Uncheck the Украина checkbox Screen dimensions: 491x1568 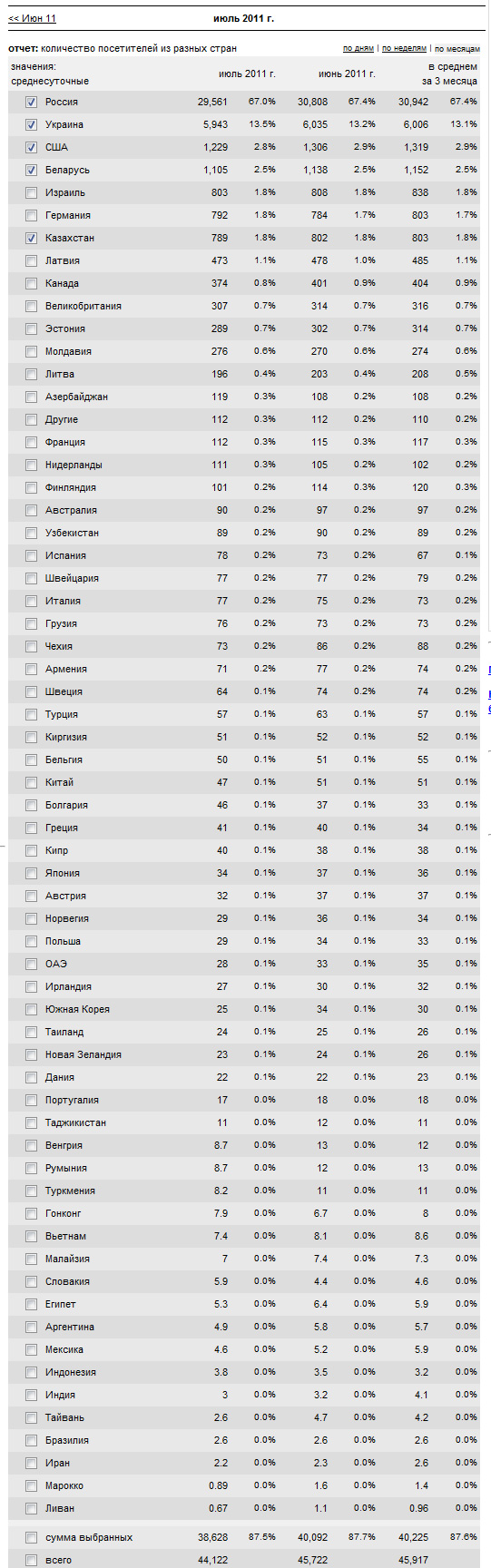(32, 125)
